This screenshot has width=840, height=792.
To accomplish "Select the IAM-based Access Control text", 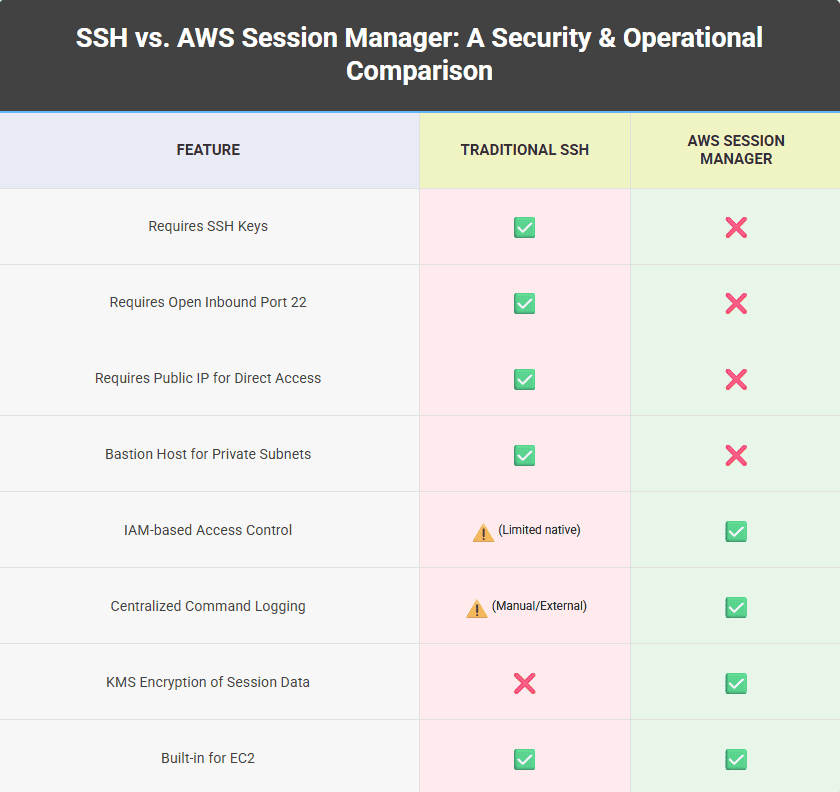I will point(208,531).
